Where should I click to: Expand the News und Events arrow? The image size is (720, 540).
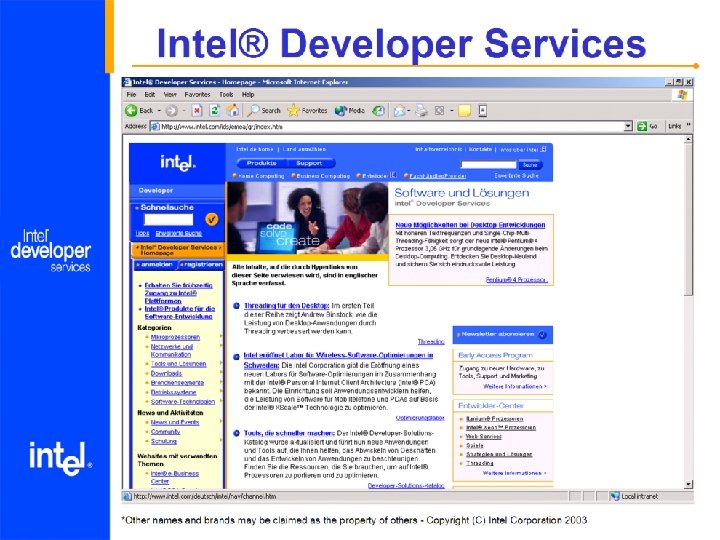(x=221, y=422)
